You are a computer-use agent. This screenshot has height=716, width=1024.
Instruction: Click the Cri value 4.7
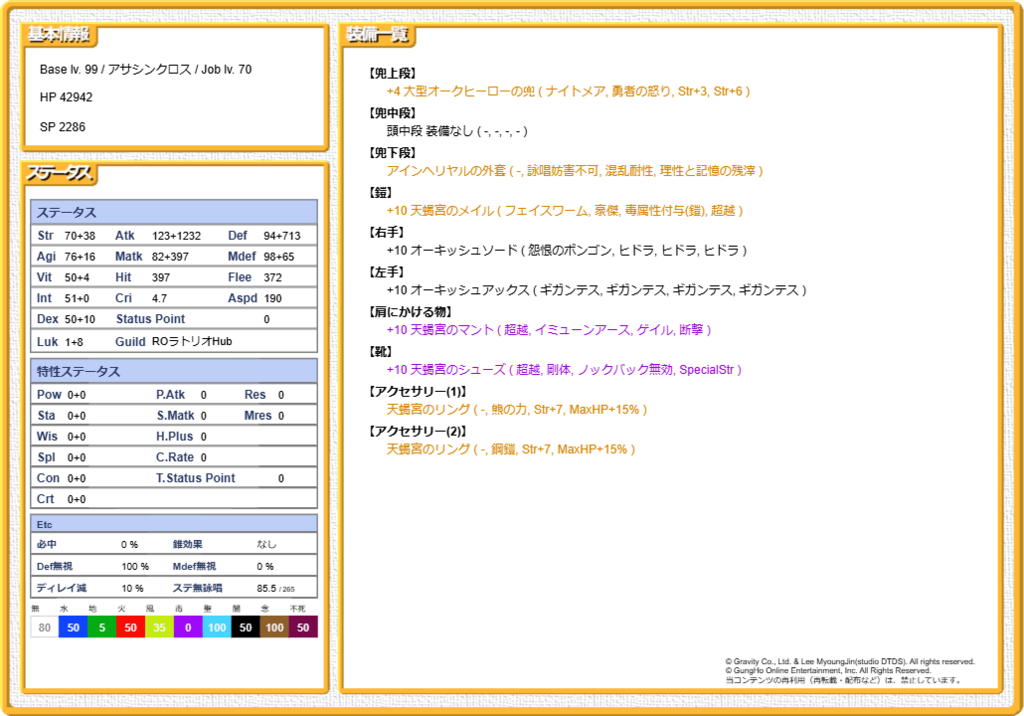pos(159,299)
